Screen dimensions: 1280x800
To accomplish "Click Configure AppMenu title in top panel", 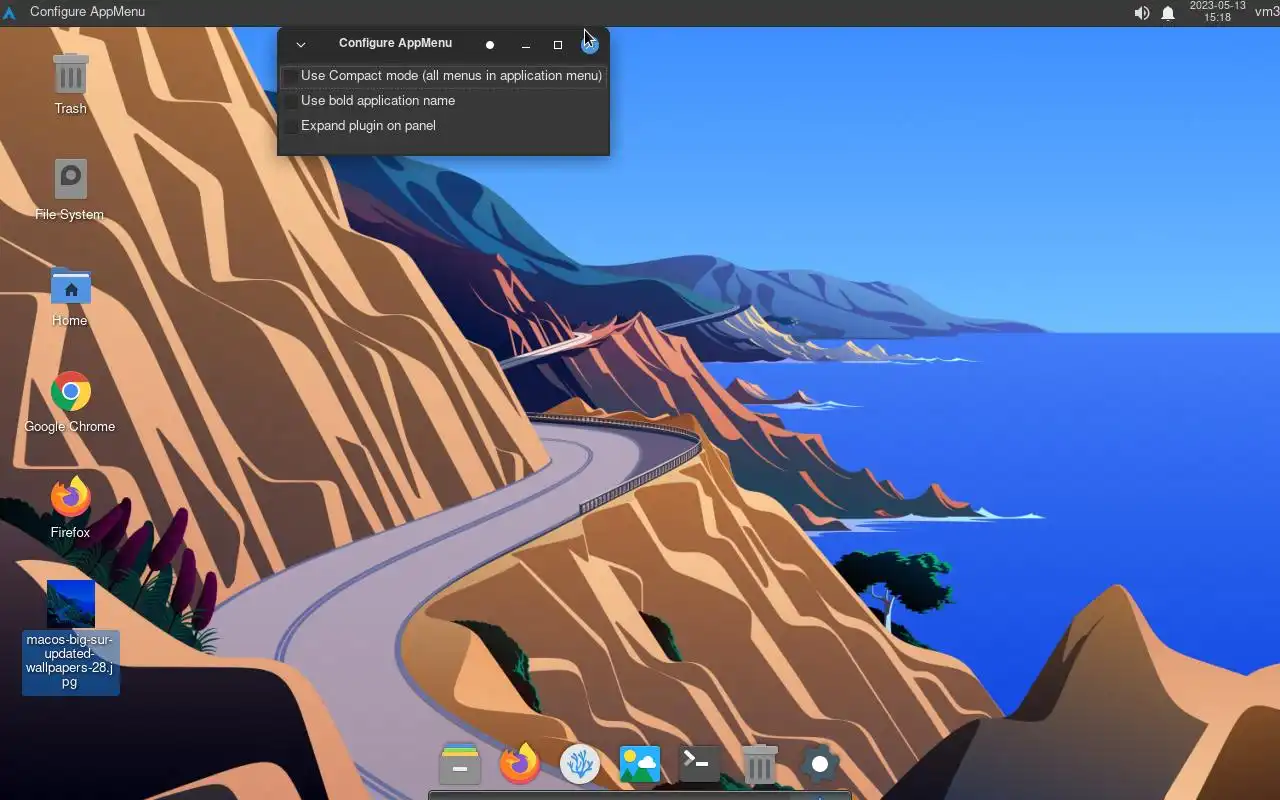I will pyautogui.click(x=87, y=12).
